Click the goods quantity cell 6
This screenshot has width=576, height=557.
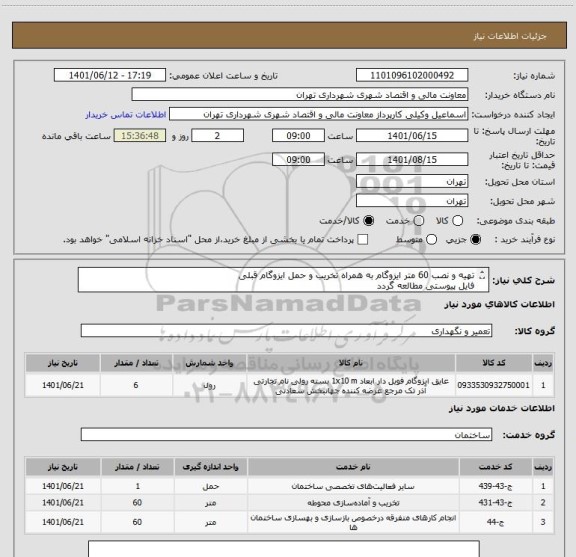(x=136, y=385)
